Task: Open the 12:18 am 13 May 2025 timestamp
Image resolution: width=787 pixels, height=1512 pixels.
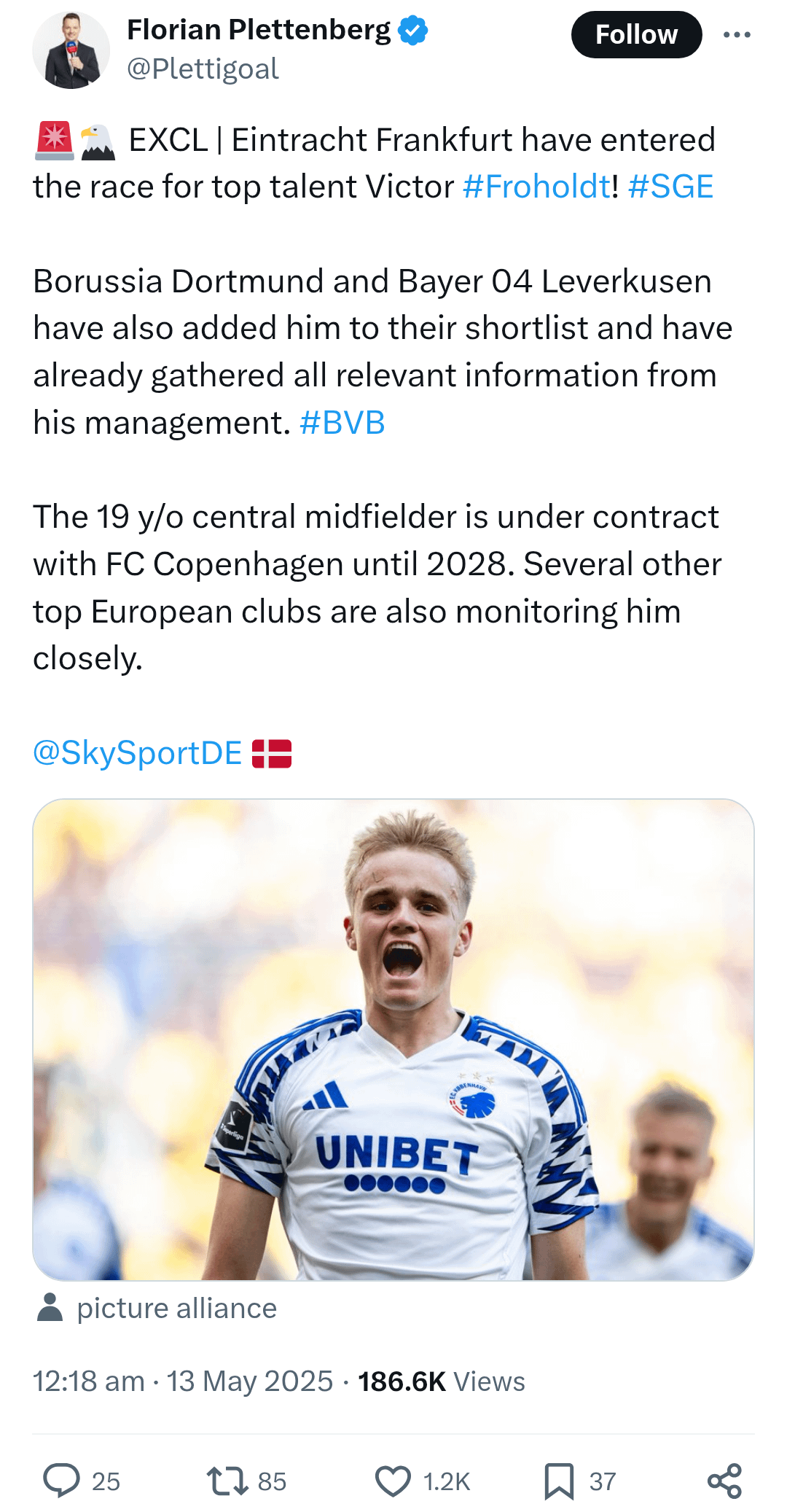Action: pyautogui.click(x=183, y=1382)
